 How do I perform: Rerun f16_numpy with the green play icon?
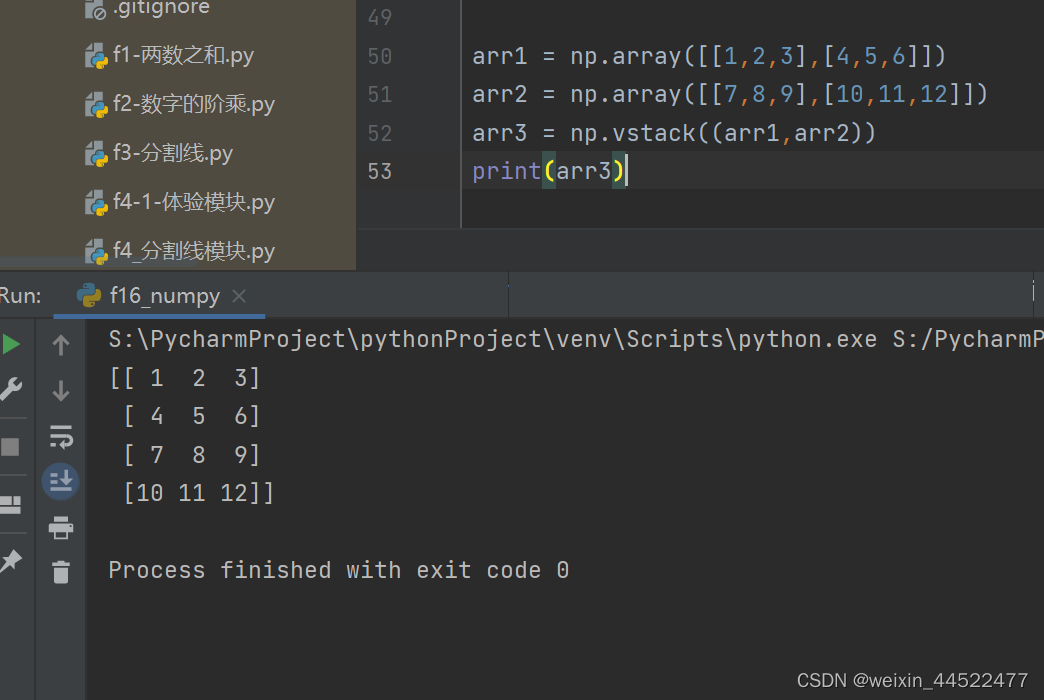pos(11,344)
